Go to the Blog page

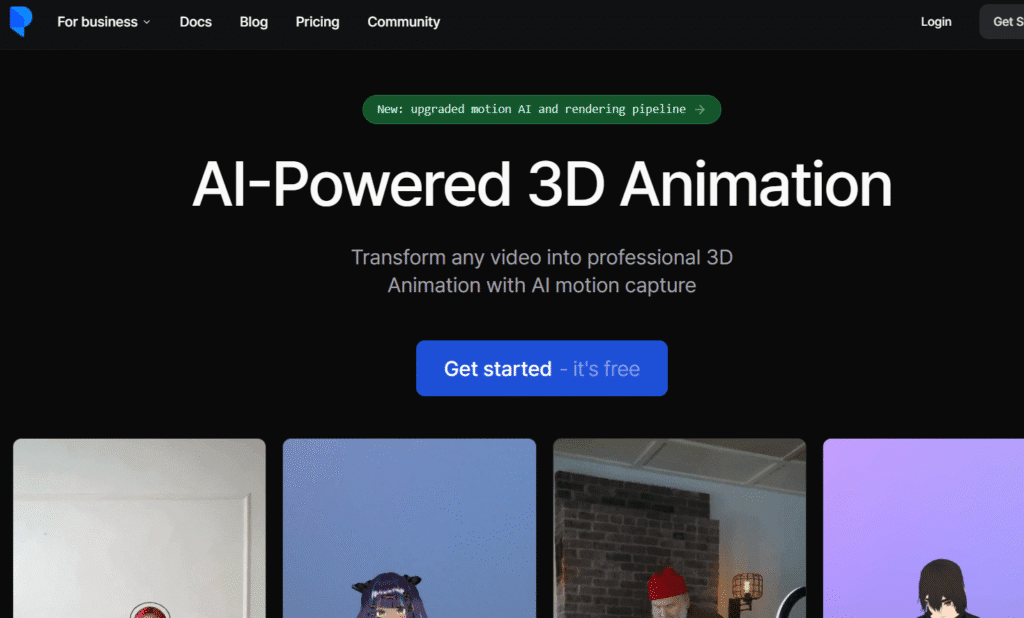click(254, 22)
